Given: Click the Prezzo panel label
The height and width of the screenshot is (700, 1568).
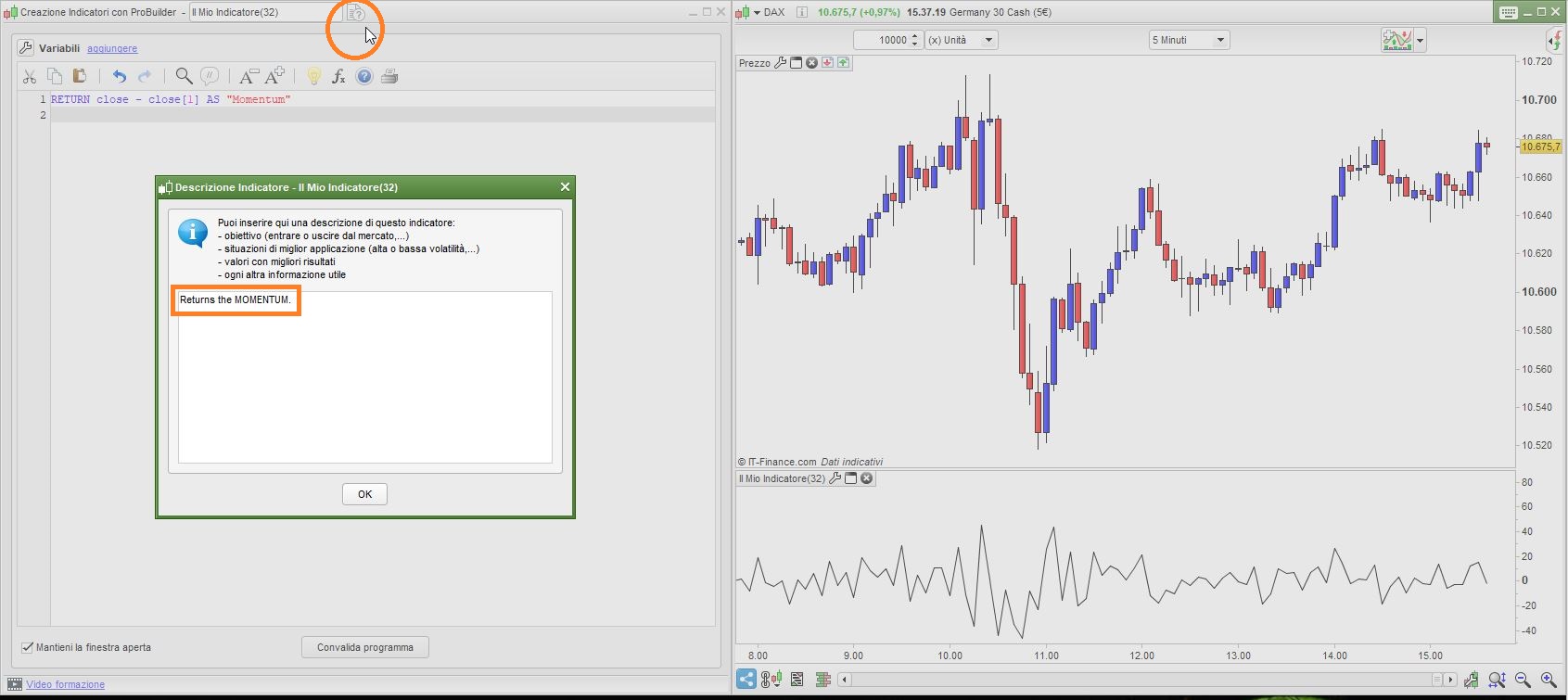Looking at the screenshot, I should 755,63.
